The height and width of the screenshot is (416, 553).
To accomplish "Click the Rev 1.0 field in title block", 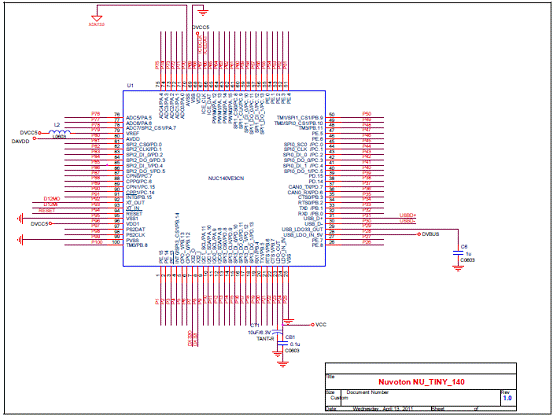I will click(x=508, y=397).
